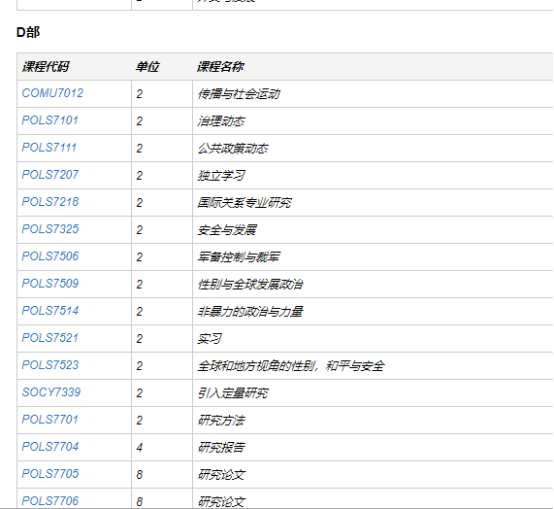
Task: Open the COMU7012 course link
Action: 52,93
